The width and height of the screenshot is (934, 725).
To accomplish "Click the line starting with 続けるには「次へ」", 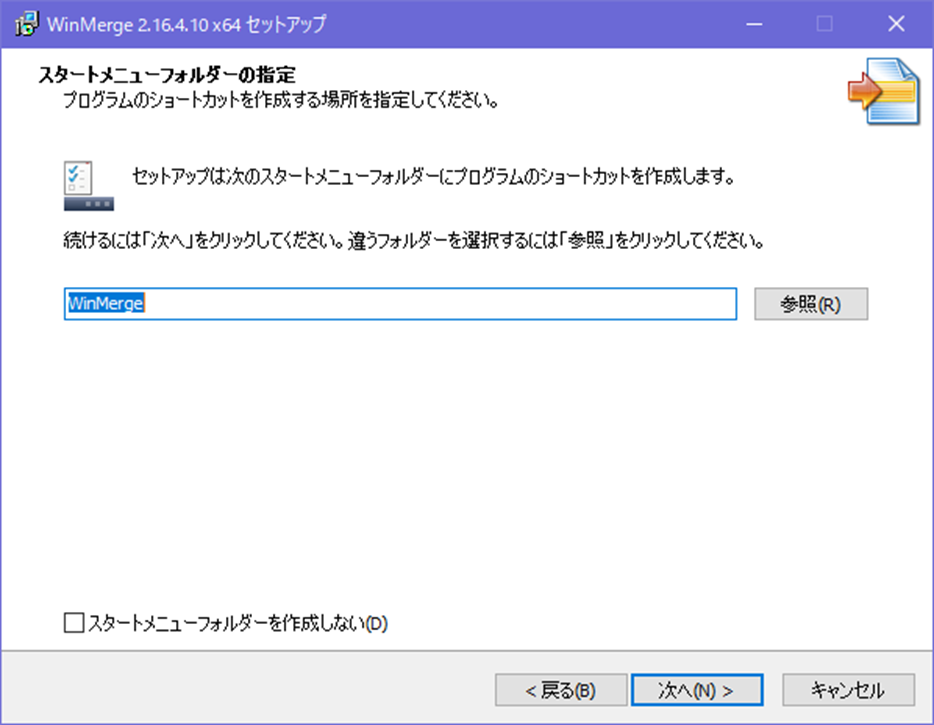I will tap(414, 241).
